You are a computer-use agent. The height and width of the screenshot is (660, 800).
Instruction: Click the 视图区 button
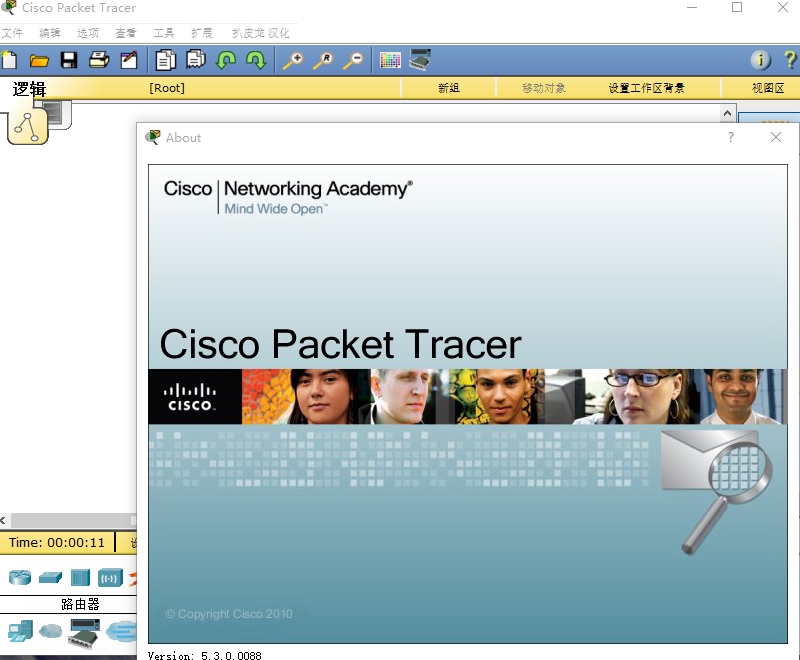click(x=768, y=88)
